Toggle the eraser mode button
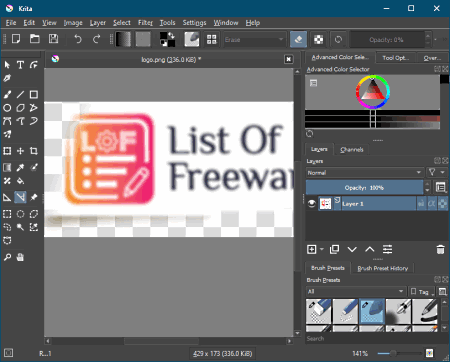 pyautogui.click(x=298, y=40)
